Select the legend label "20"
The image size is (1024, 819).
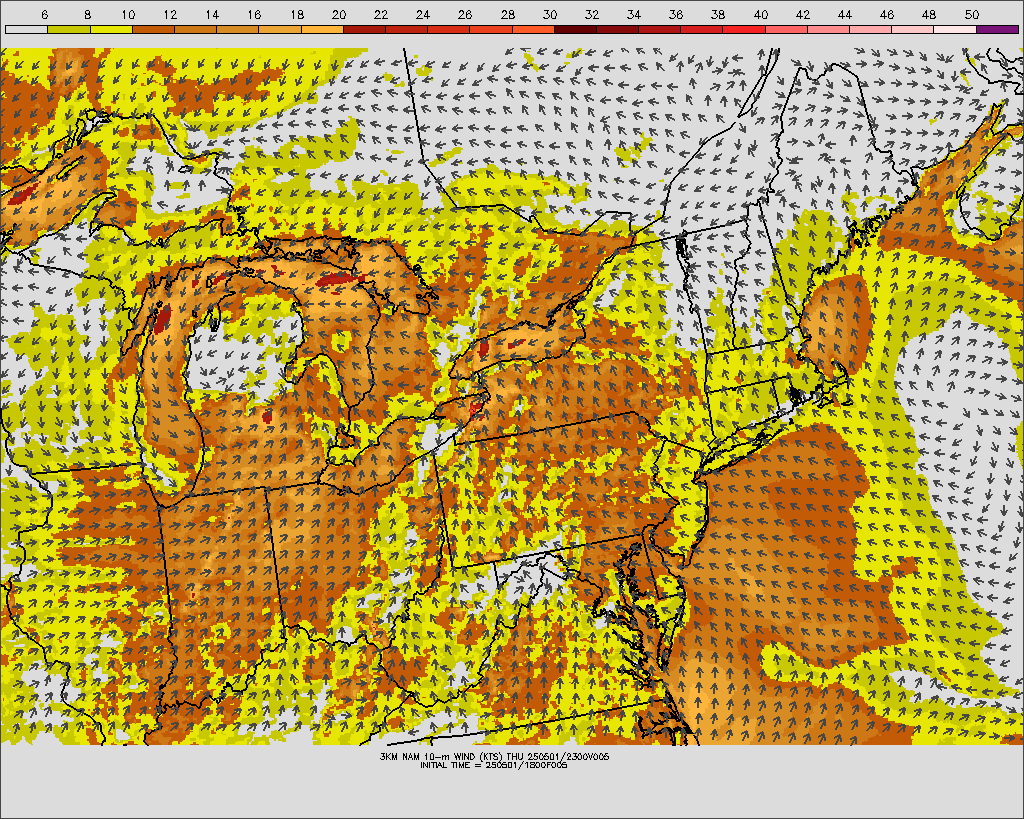(338, 14)
